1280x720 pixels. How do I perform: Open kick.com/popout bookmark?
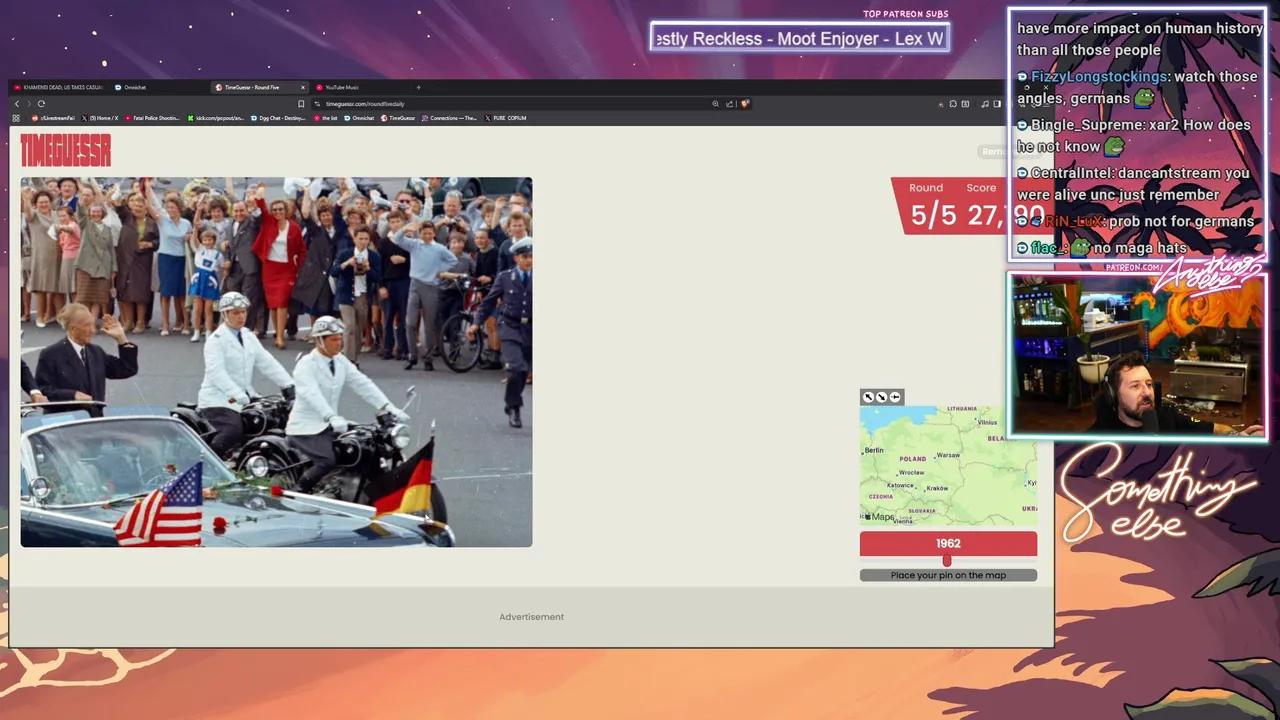[215, 118]
